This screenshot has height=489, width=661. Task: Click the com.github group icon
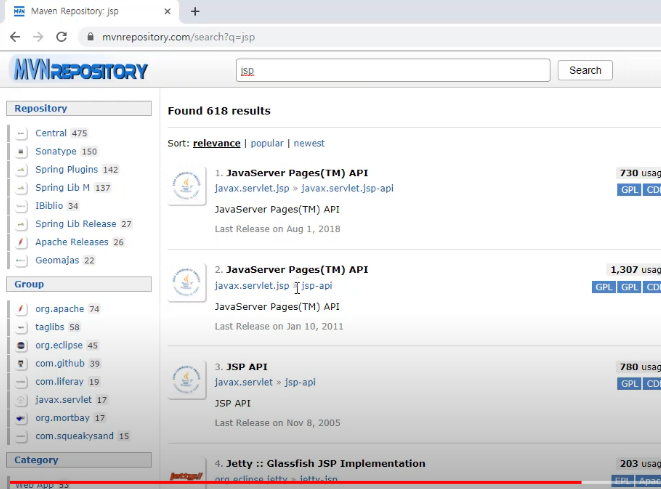coord(21,363)
